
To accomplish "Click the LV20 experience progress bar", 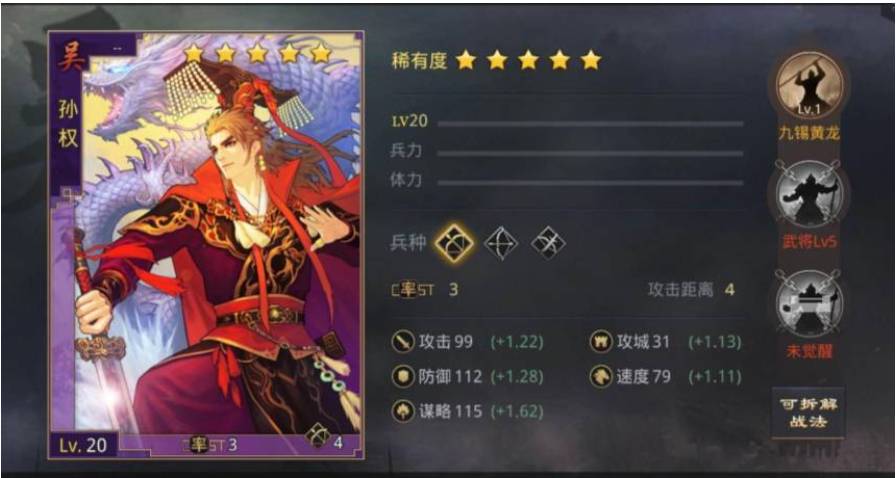I will pyautogui.click(x=590, y=124).
